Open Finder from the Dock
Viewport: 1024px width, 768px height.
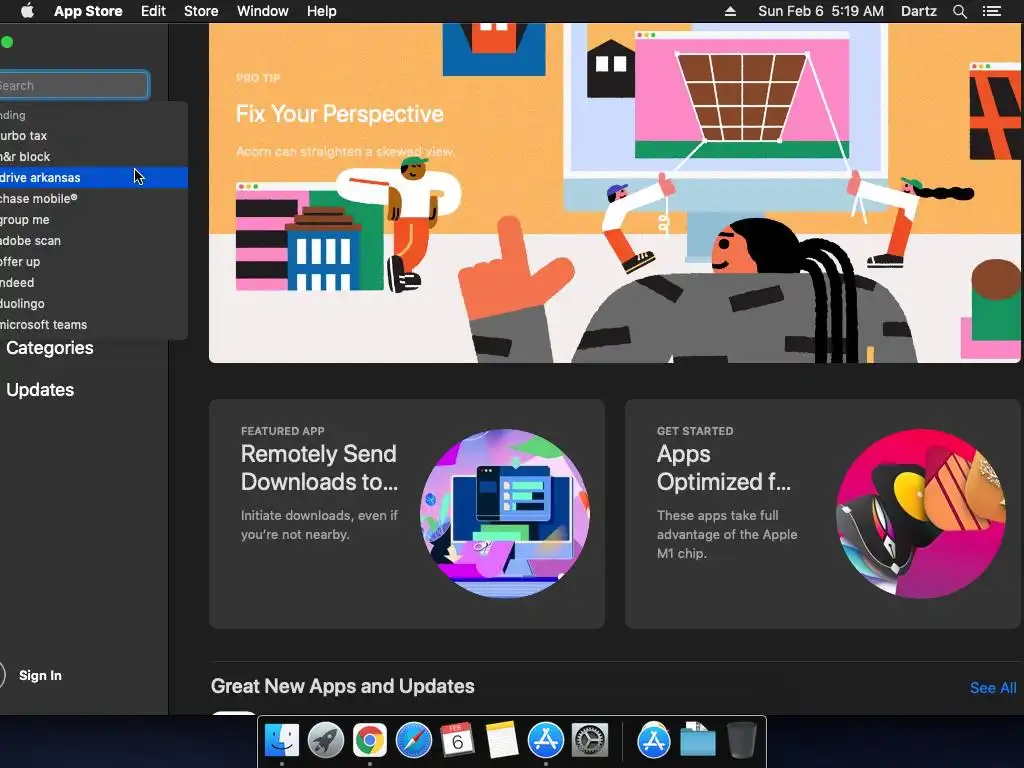tap(282, 741)
